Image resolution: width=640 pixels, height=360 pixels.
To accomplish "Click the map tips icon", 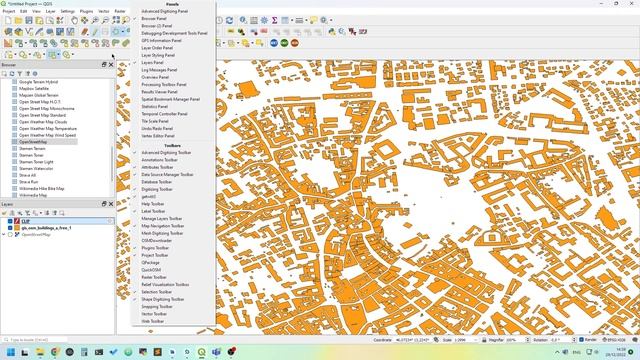I will [x=313, y=20].
